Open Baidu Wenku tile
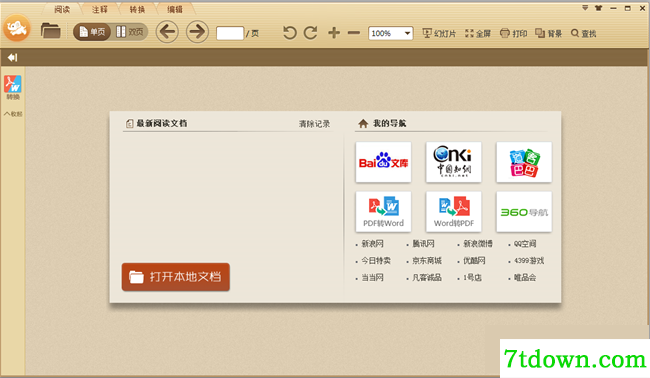 (383, 162)
